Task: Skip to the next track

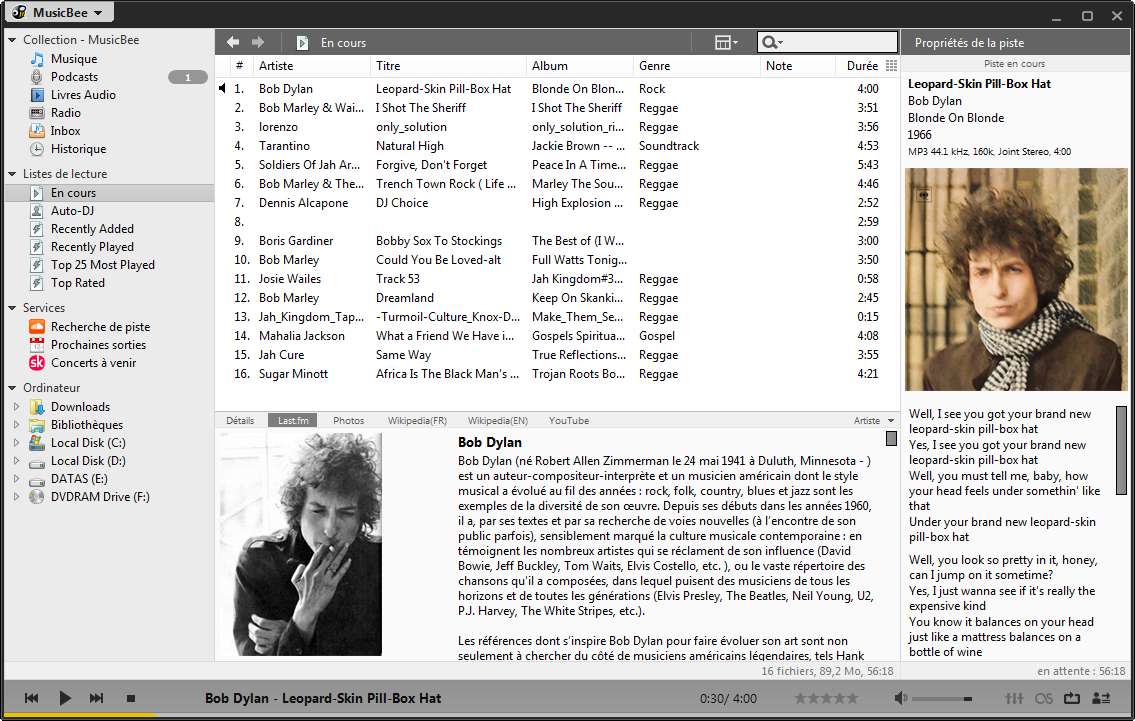Action: (x=96, y=699)
